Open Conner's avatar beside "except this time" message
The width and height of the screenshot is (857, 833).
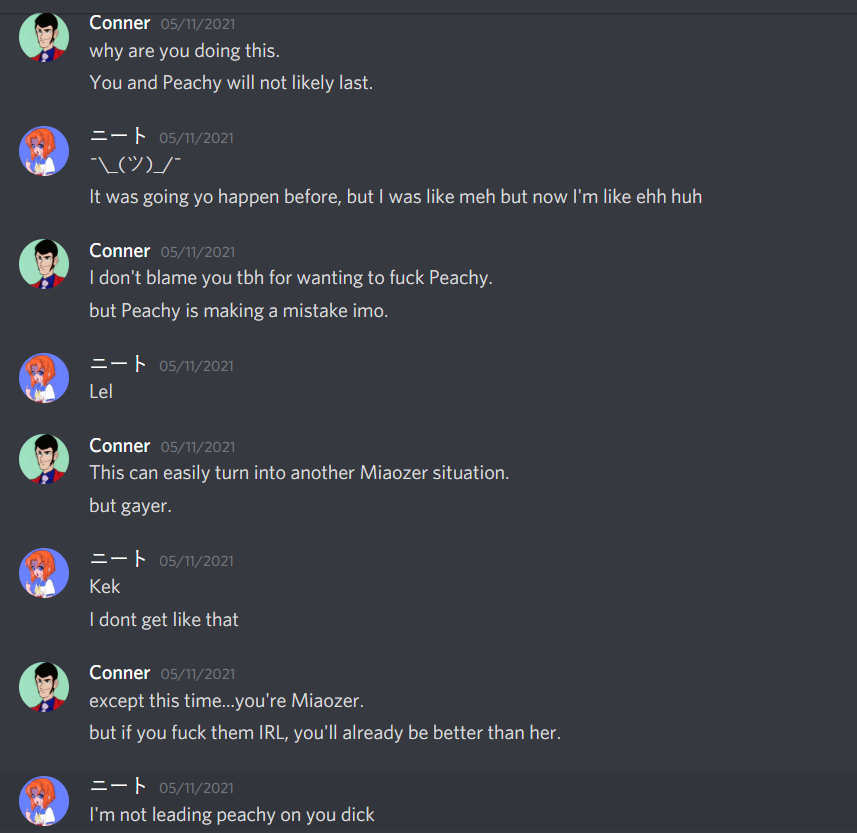point(44,687)
